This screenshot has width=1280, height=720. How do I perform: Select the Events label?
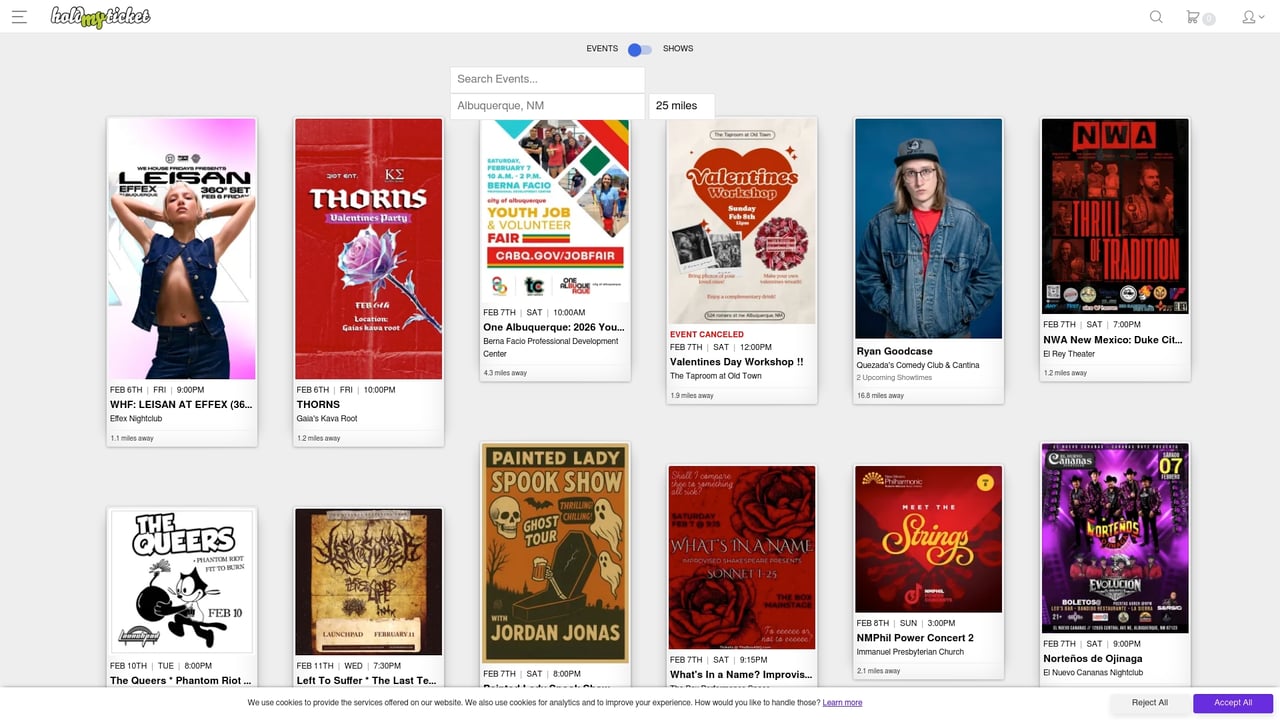pyautogui.click(x=602, y=49)
